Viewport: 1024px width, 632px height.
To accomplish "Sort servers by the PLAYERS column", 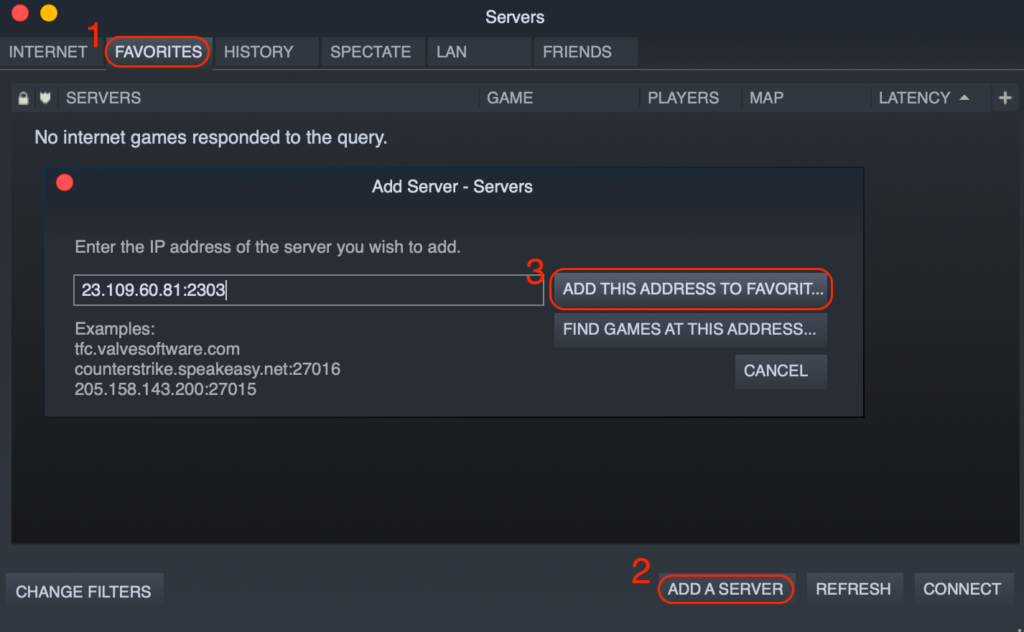I will [684, 97].
